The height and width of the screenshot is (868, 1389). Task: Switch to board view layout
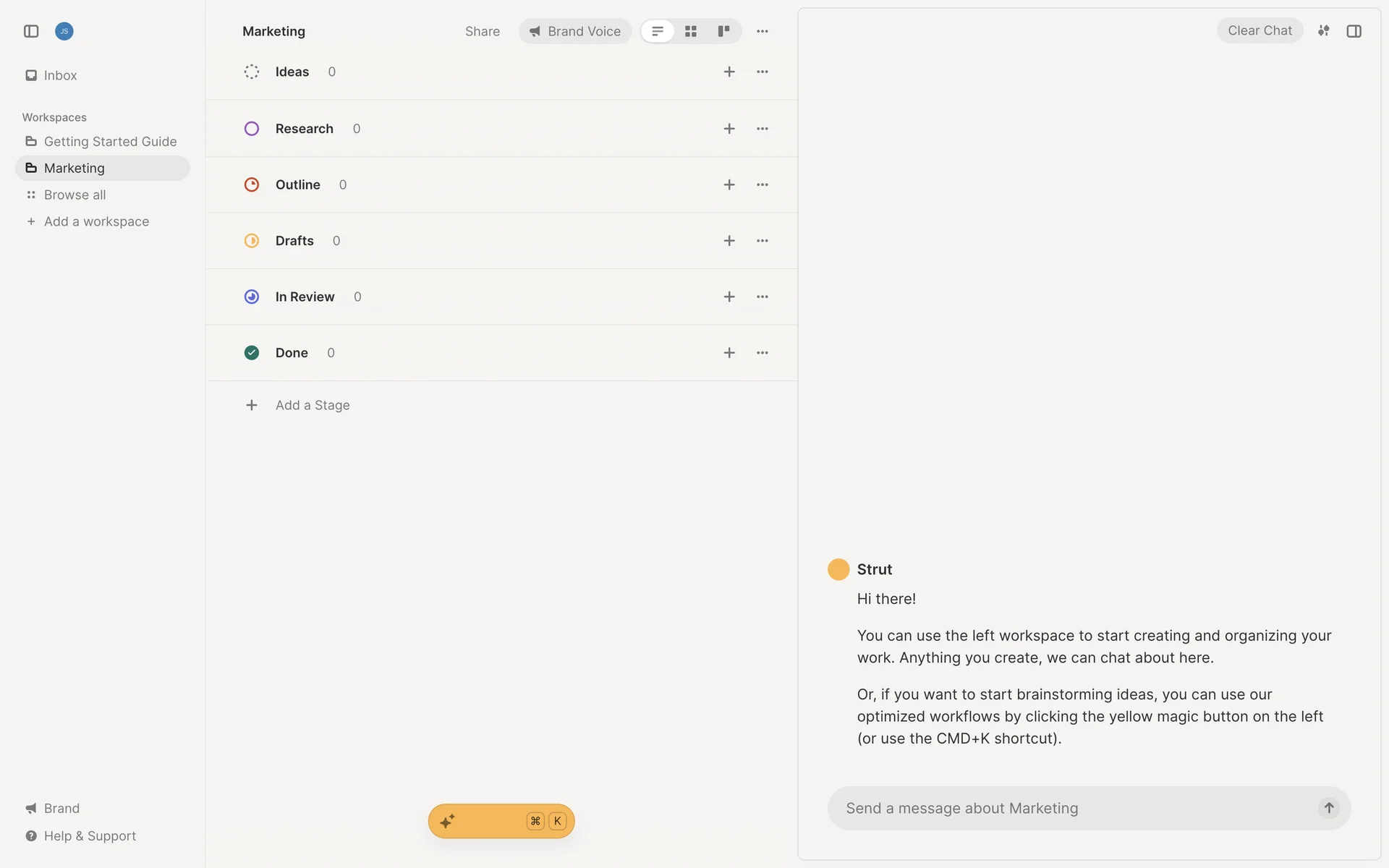723,31
